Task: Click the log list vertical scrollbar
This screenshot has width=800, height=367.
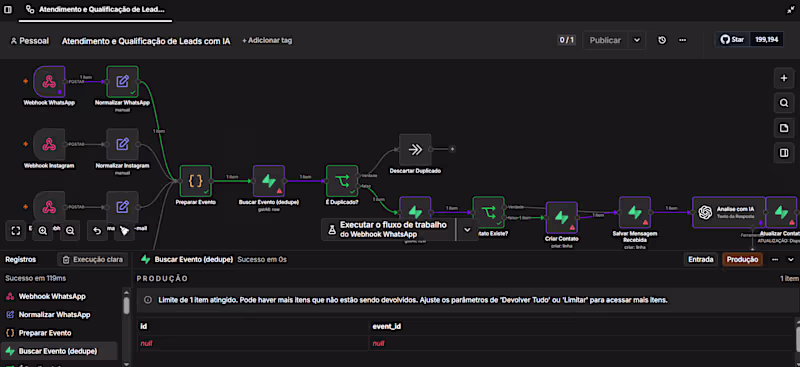Action: [x=127, y=305]
